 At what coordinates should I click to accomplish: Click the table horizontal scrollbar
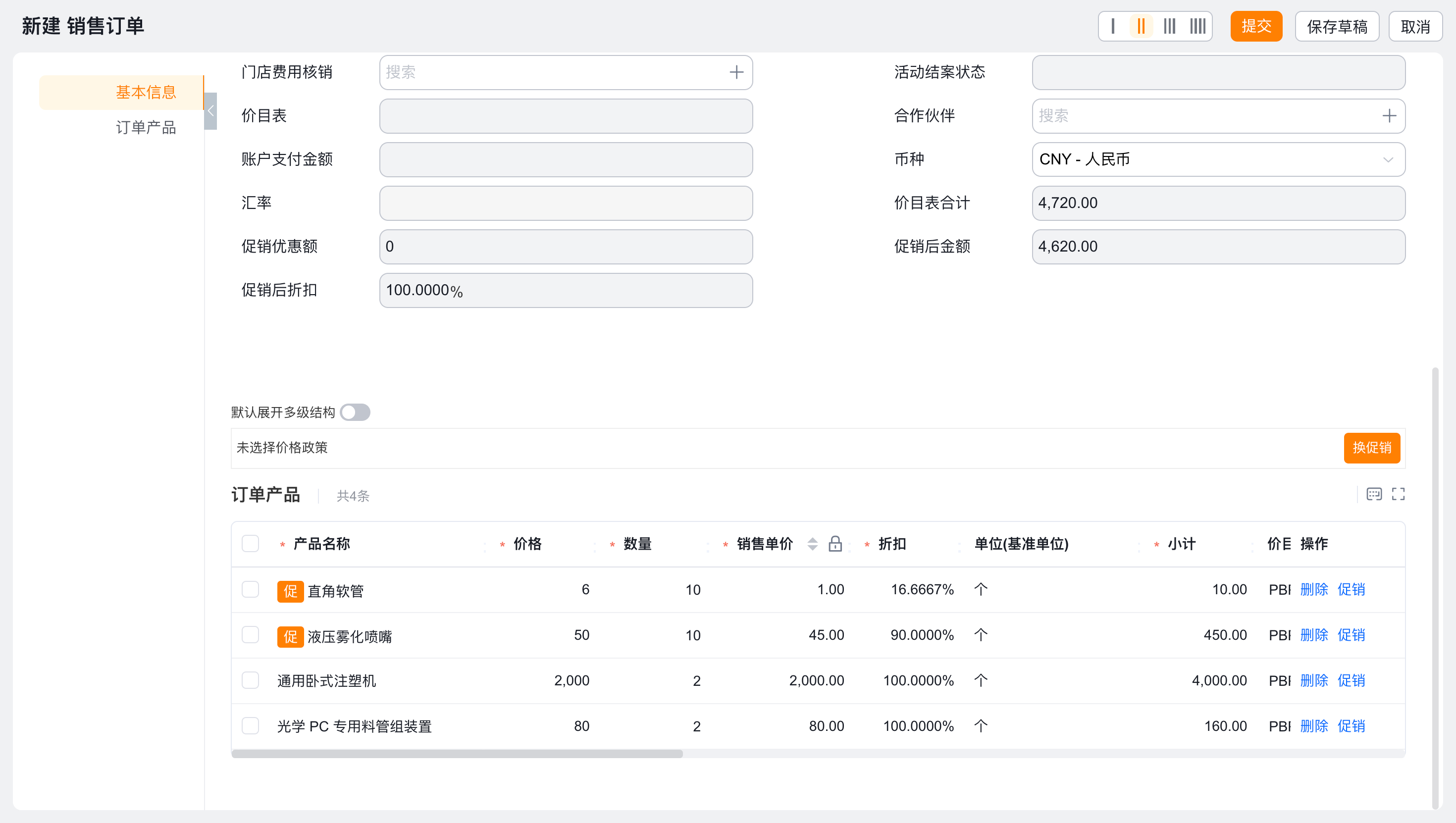(457, 754)
